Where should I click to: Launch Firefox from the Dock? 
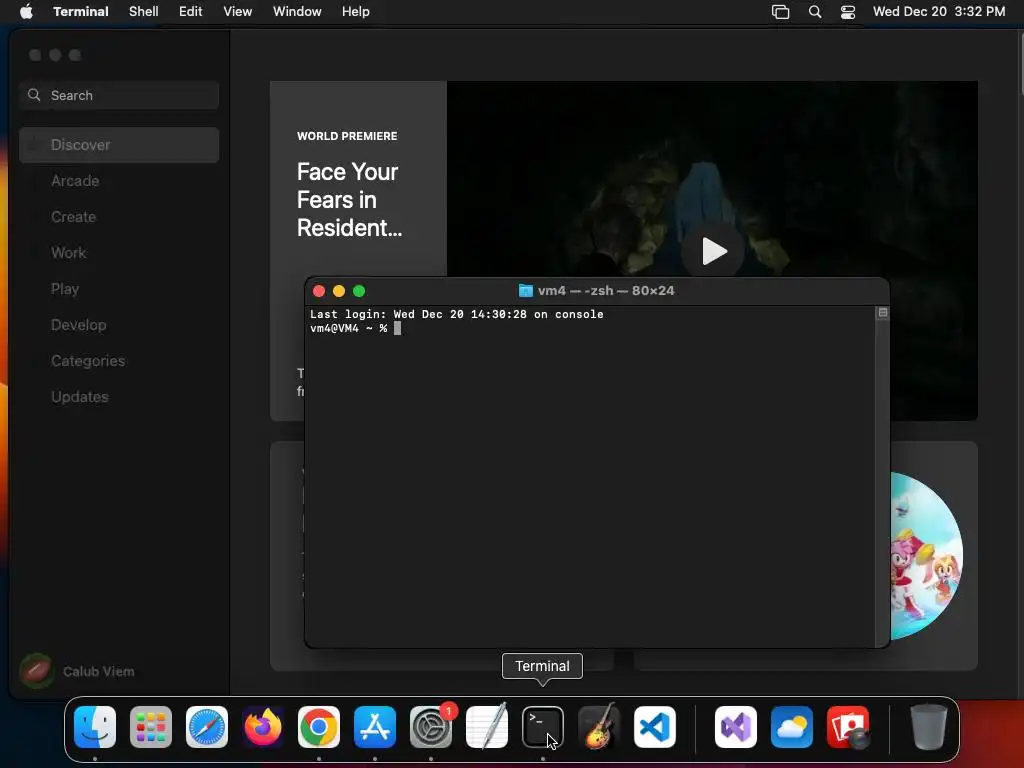(x=263, y=727)
